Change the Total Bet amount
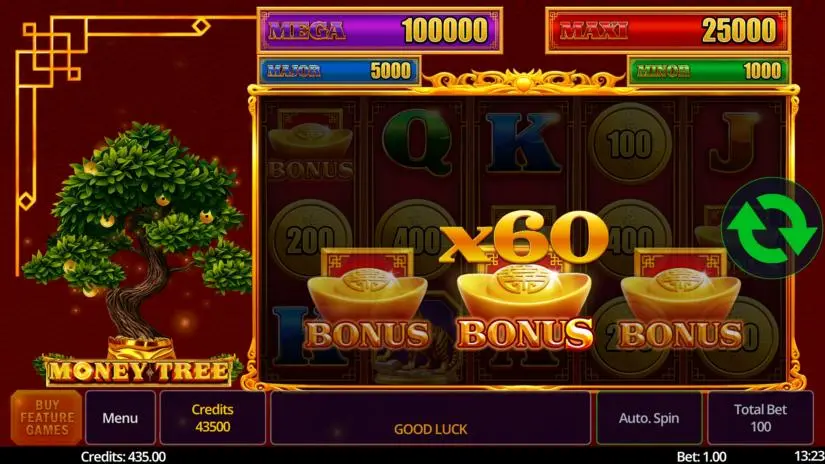825x464 pixels. [x=760, y=418]
